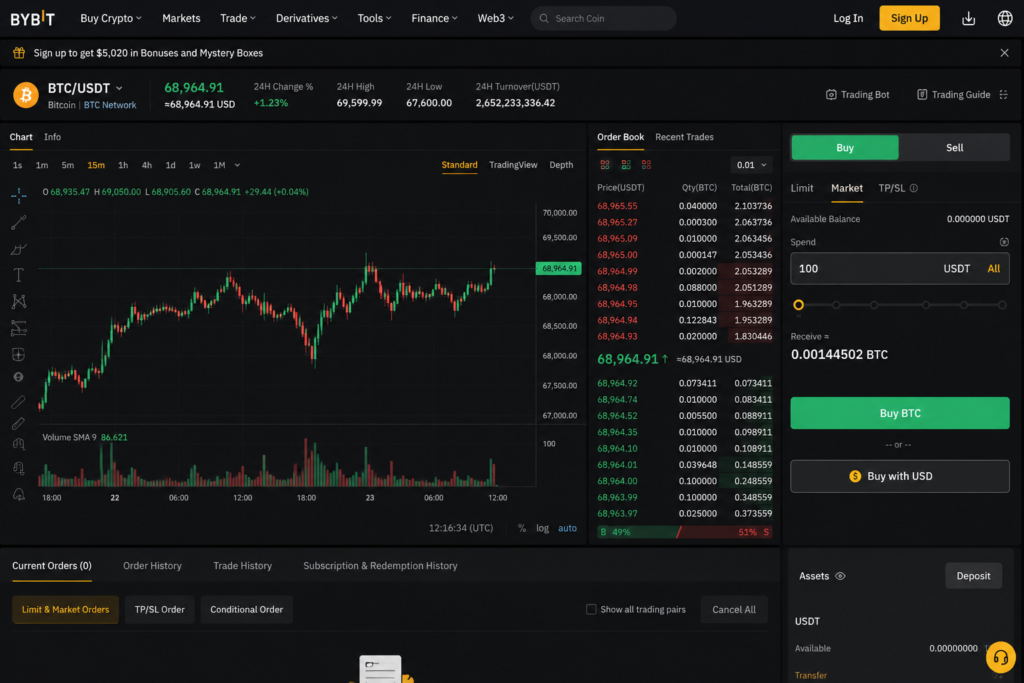The width and height of the screenshot is (1024, 683).
Task: Click the TP/SL info icon
Action: (x=914, y=188)
